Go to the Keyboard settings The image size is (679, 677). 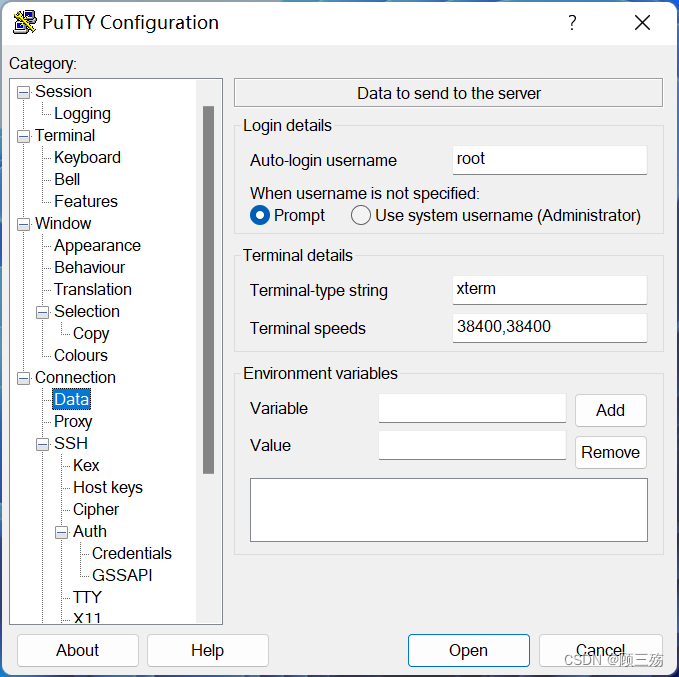[87, 158]
